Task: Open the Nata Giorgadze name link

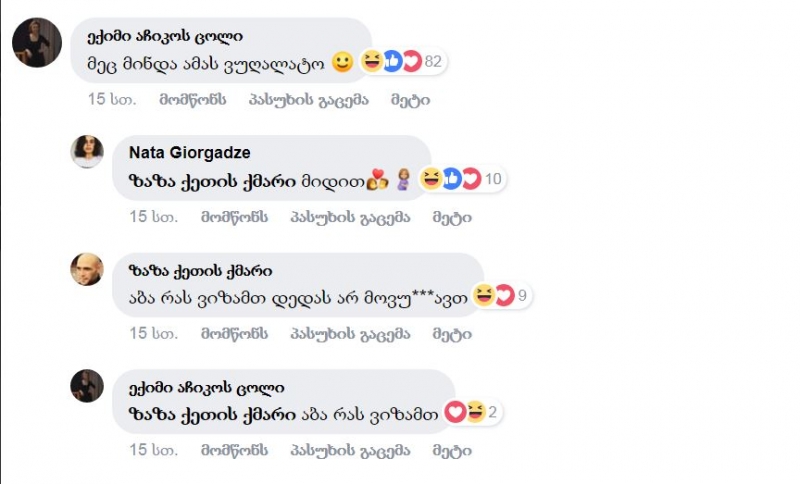Action: [x=189, y=152]
